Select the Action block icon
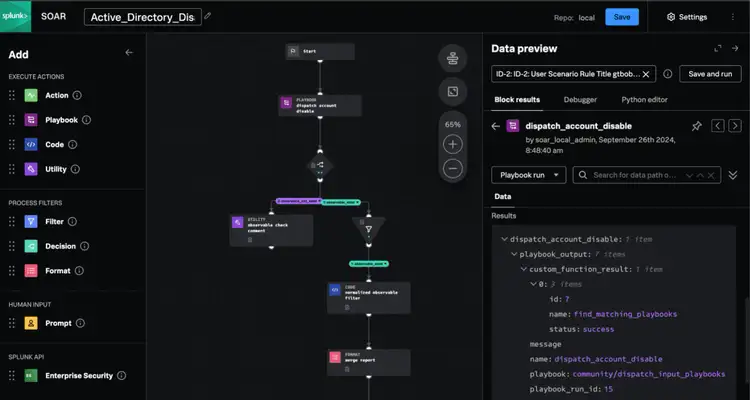 pyautogui.click(x=32, y=95)
